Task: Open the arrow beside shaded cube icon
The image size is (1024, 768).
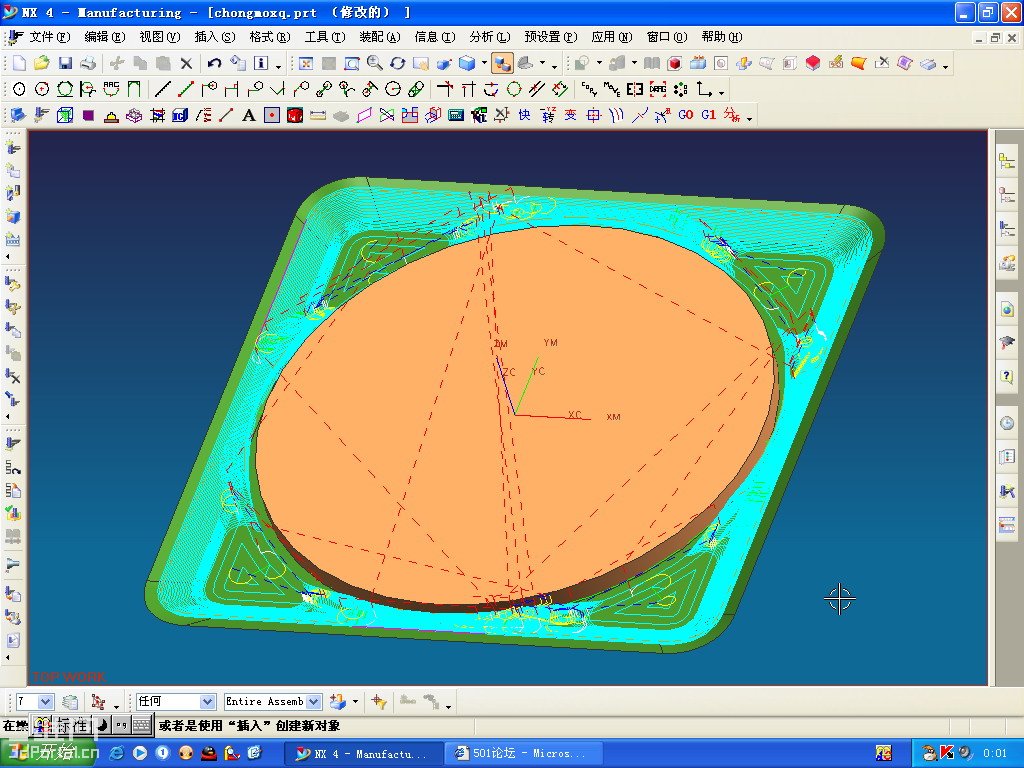Action: 483,63
